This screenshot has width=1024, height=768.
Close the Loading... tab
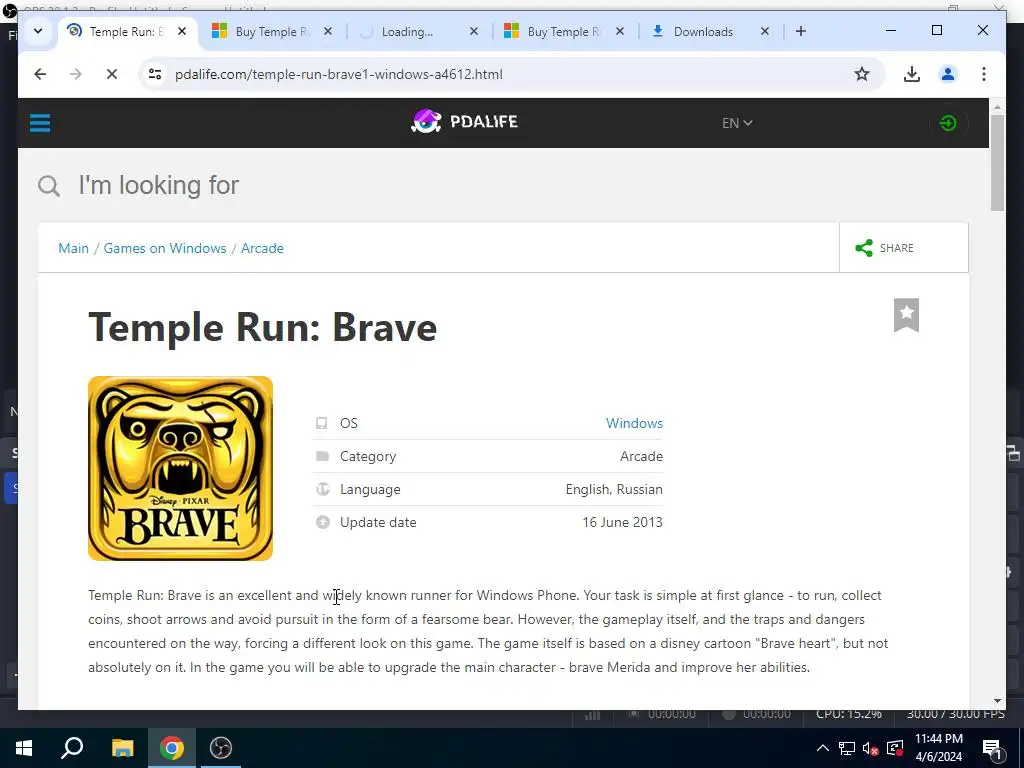[474, 31]
